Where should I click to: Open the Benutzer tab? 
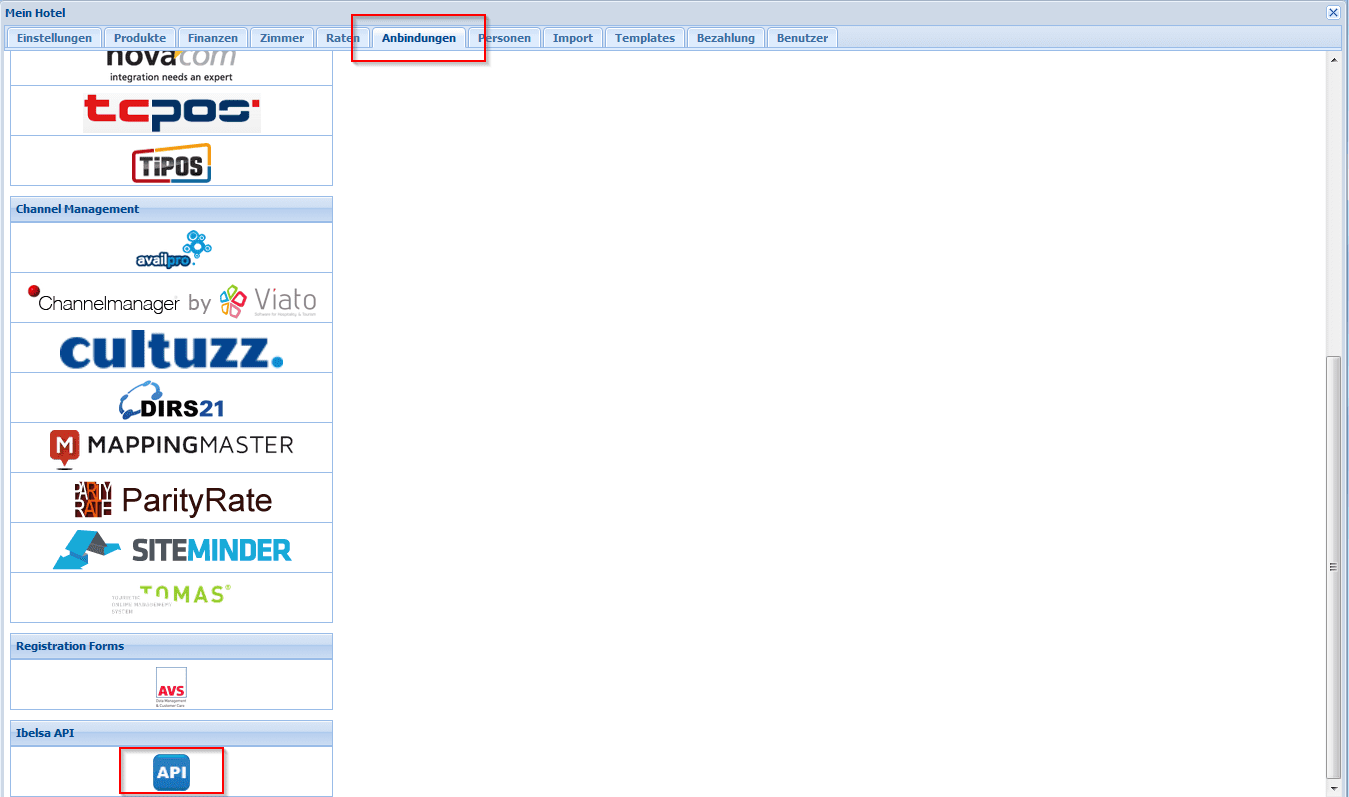[x=802, y=38]
